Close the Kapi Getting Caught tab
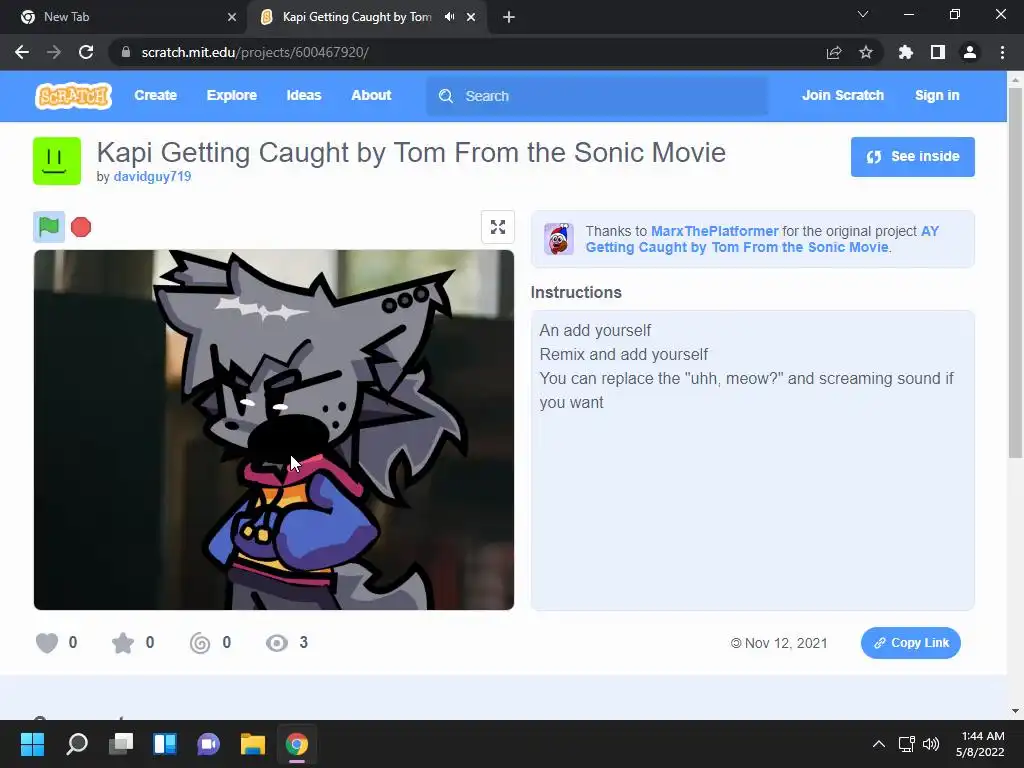 click(x=471, y=17)
